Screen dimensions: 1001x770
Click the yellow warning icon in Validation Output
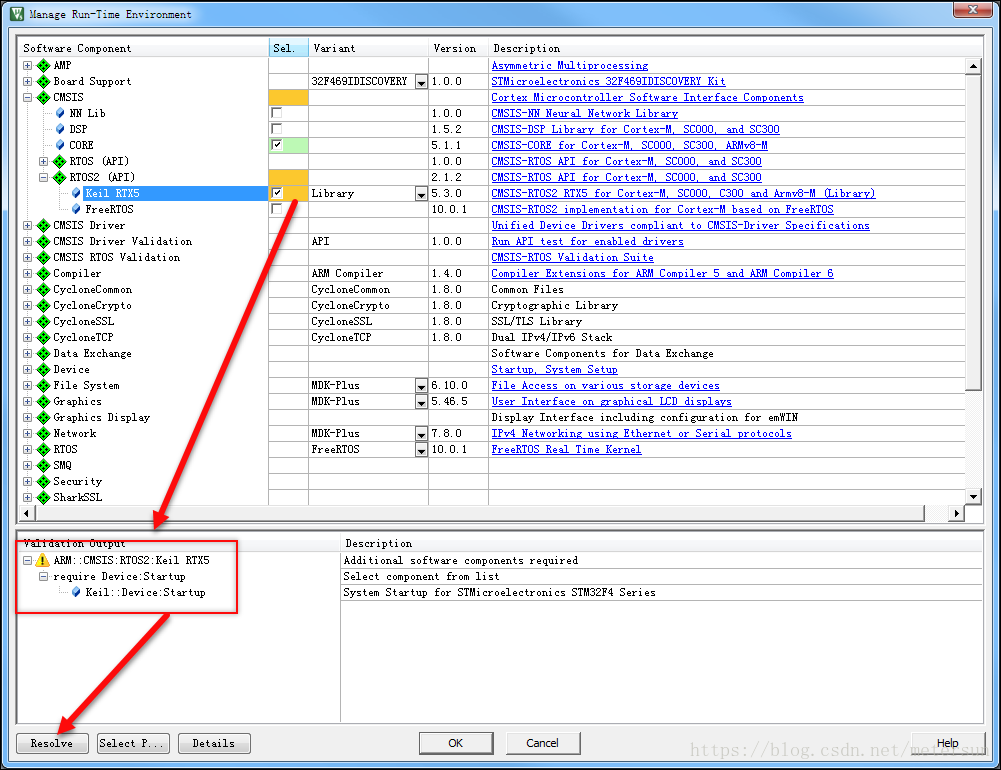(x=43, y=560)
